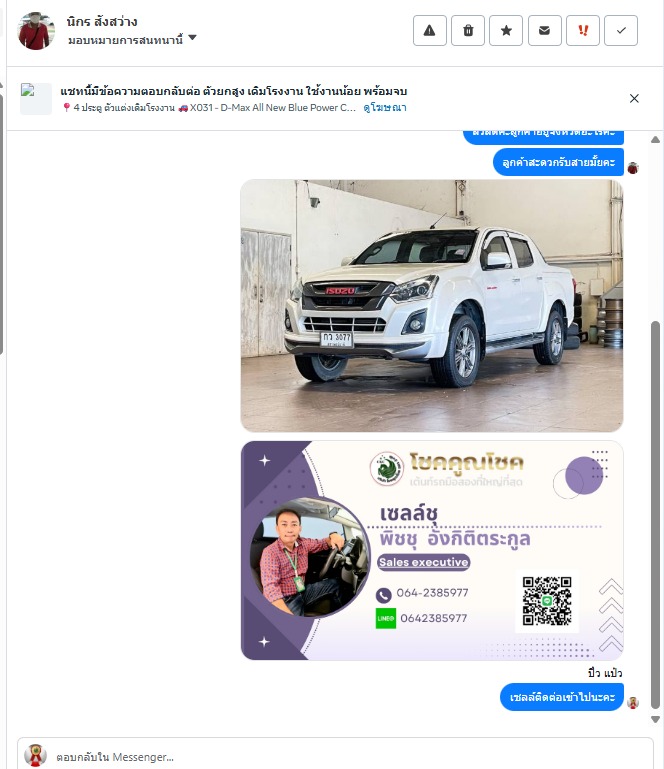The height and width of the screenshot is (769, 664).
Task: Click the spam warning triangle icon
Action: [x=430, y=30]
